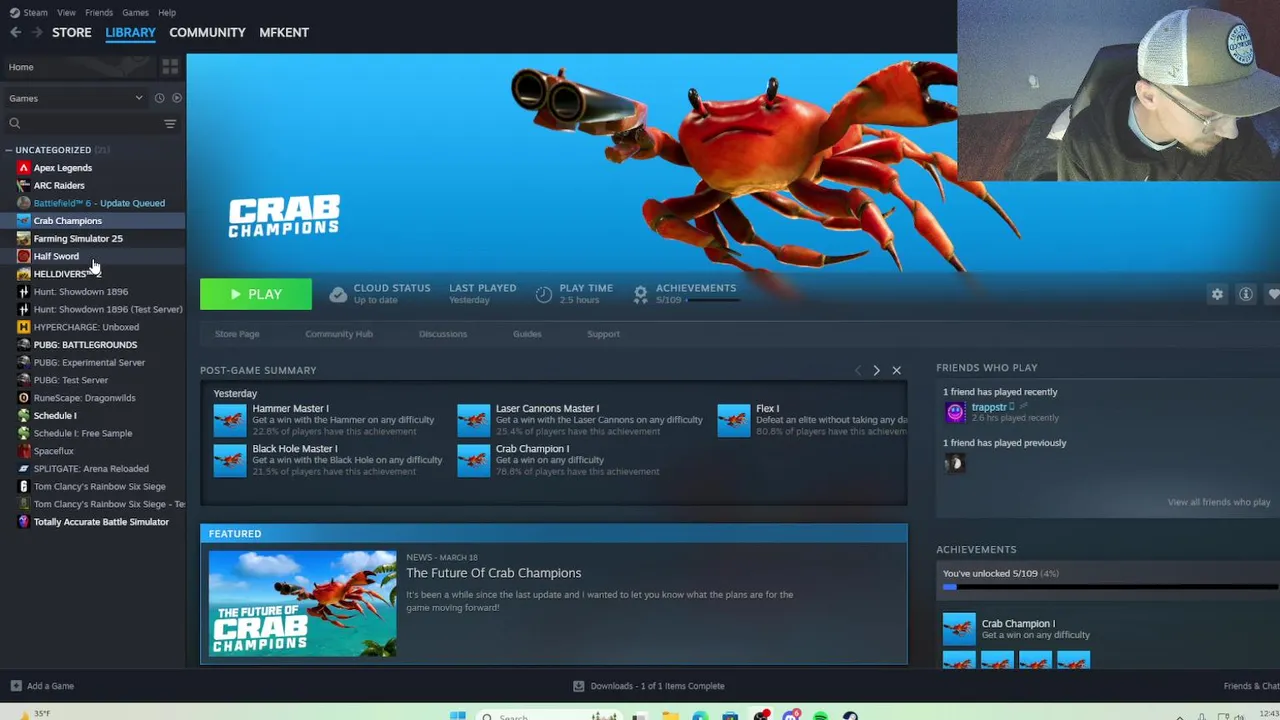1280x720 pixels.
Task: Open the Community Hub link
Action: click(339, 334)
